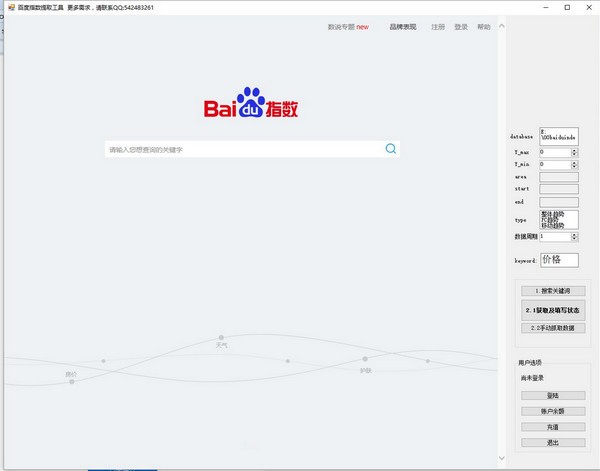Click the 注册 link in the top navigation
This screenshot has height=471, width=600.
(438, 27)
